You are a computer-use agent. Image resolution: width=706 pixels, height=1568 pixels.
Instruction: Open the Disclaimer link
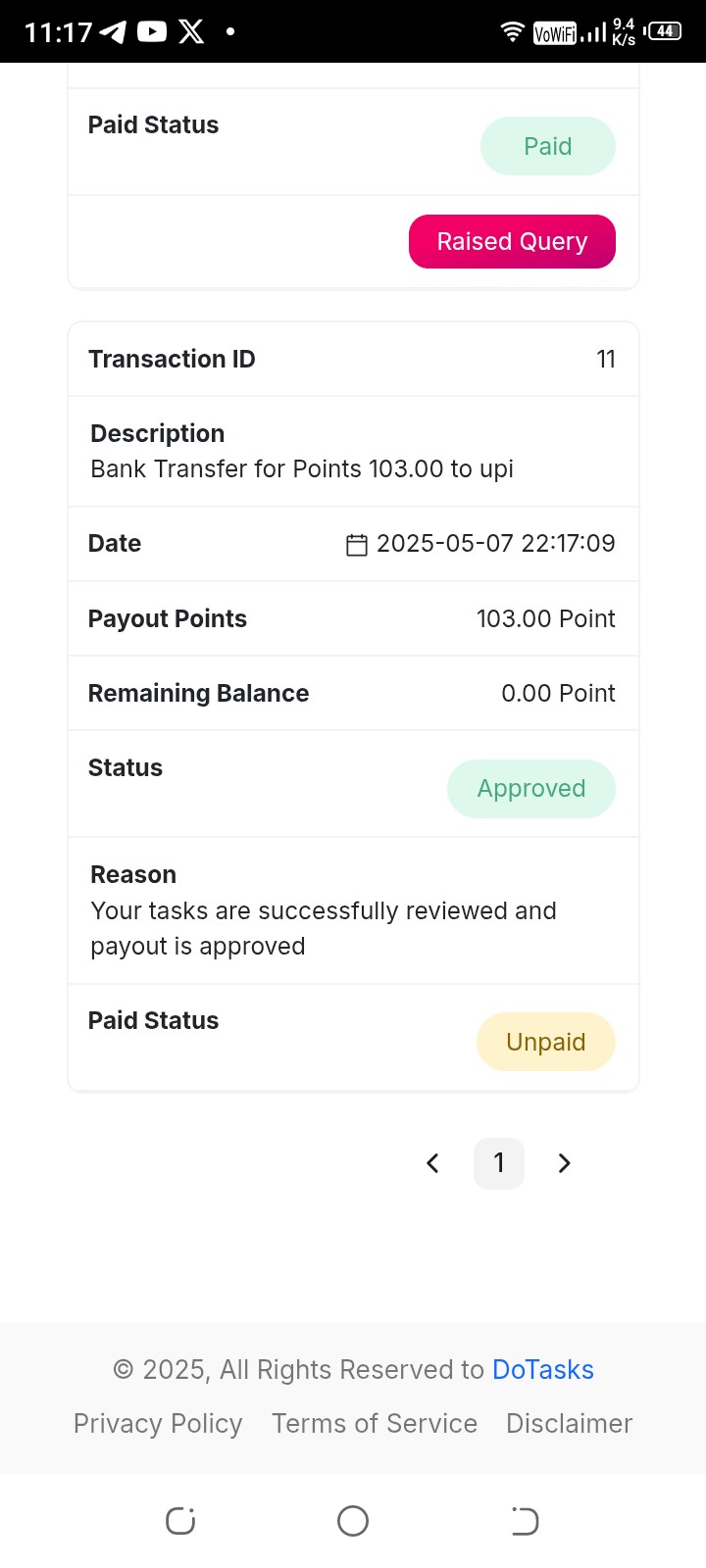(x=569, y=1423)
